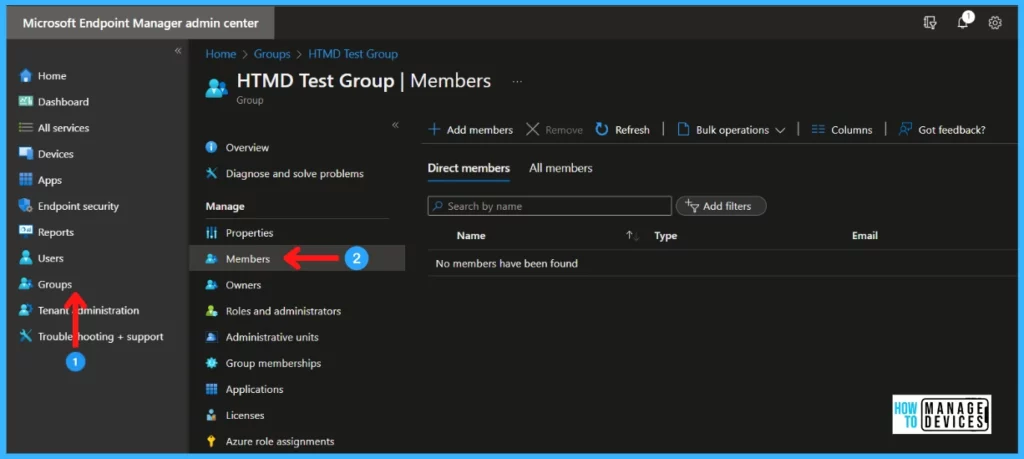Click the Azure role assignments key icon

coord(211,441)
